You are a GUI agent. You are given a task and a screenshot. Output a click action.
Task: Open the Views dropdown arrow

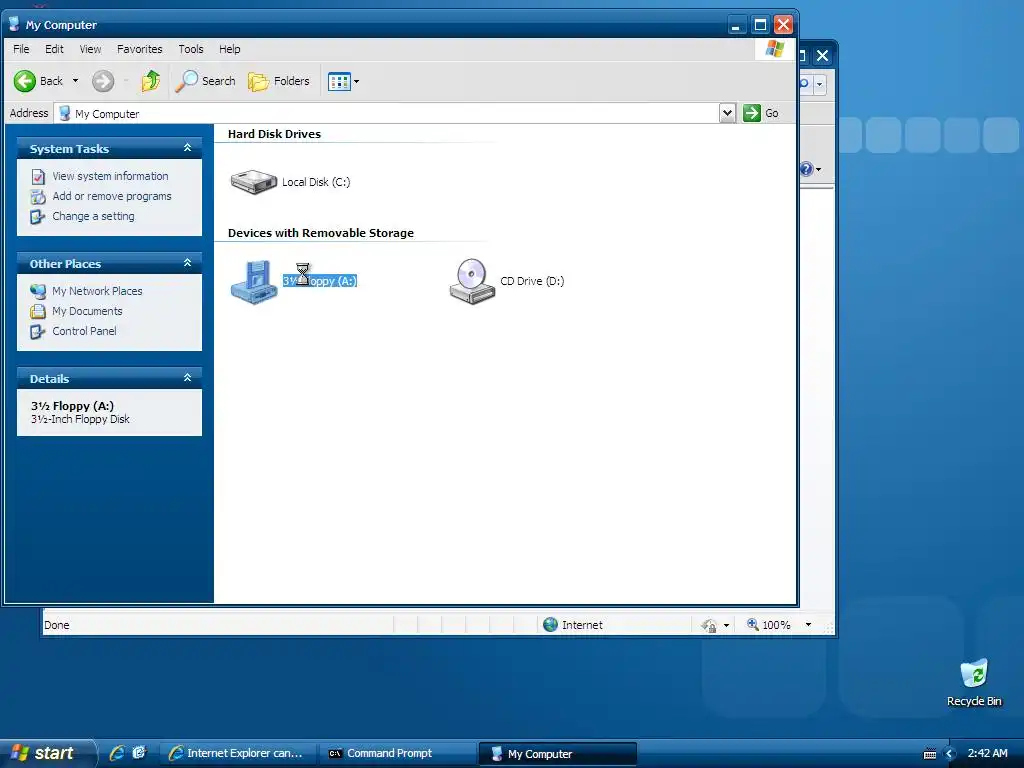pos(356,82)
